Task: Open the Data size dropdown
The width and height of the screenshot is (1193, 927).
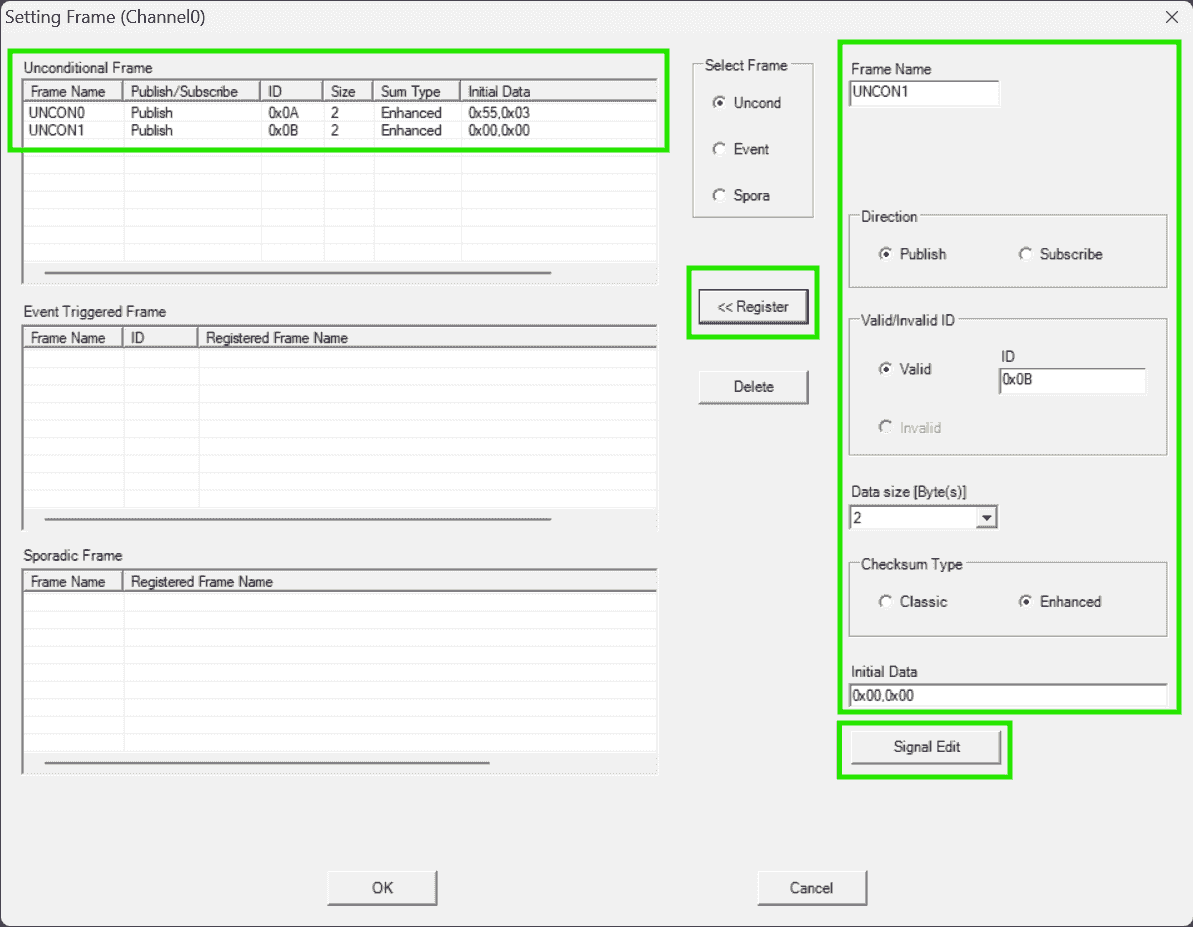Action: point(986,518)
